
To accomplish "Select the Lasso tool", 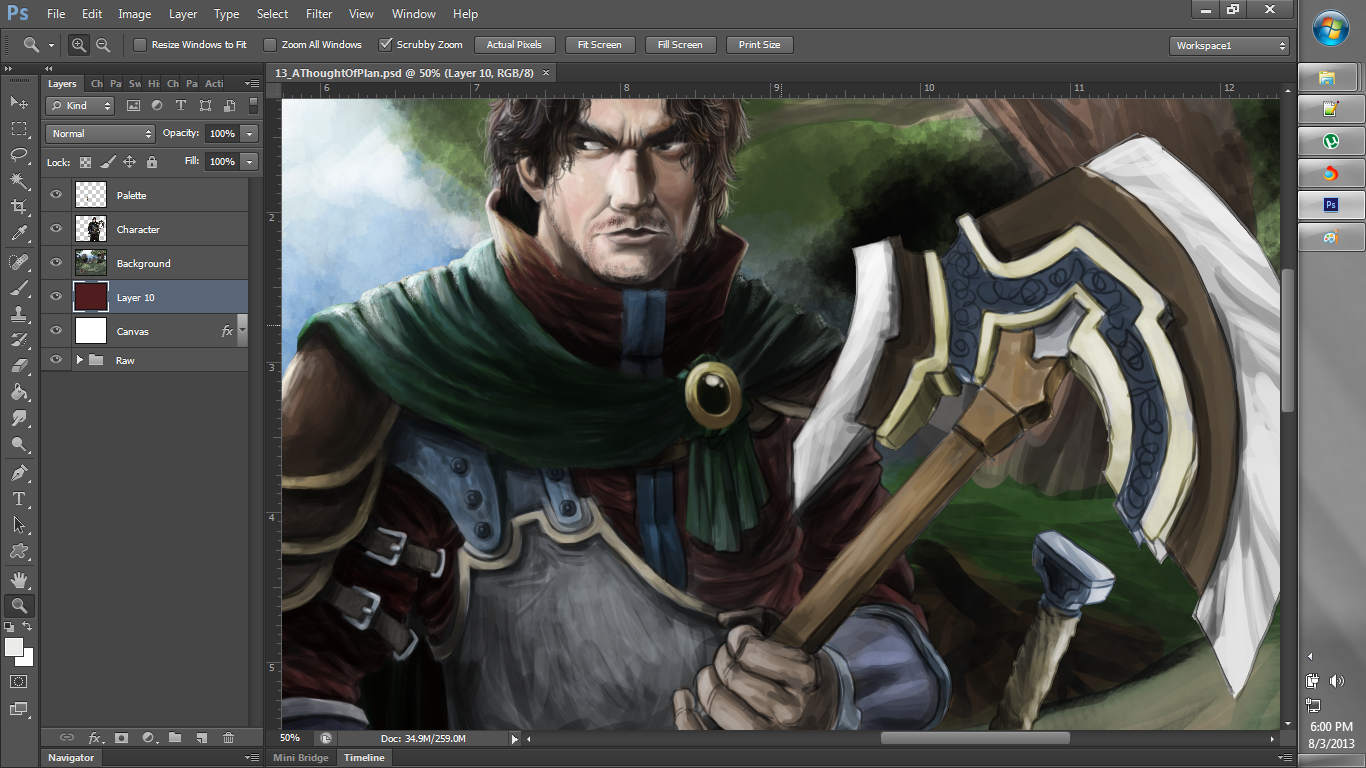I will pos(19,155).
